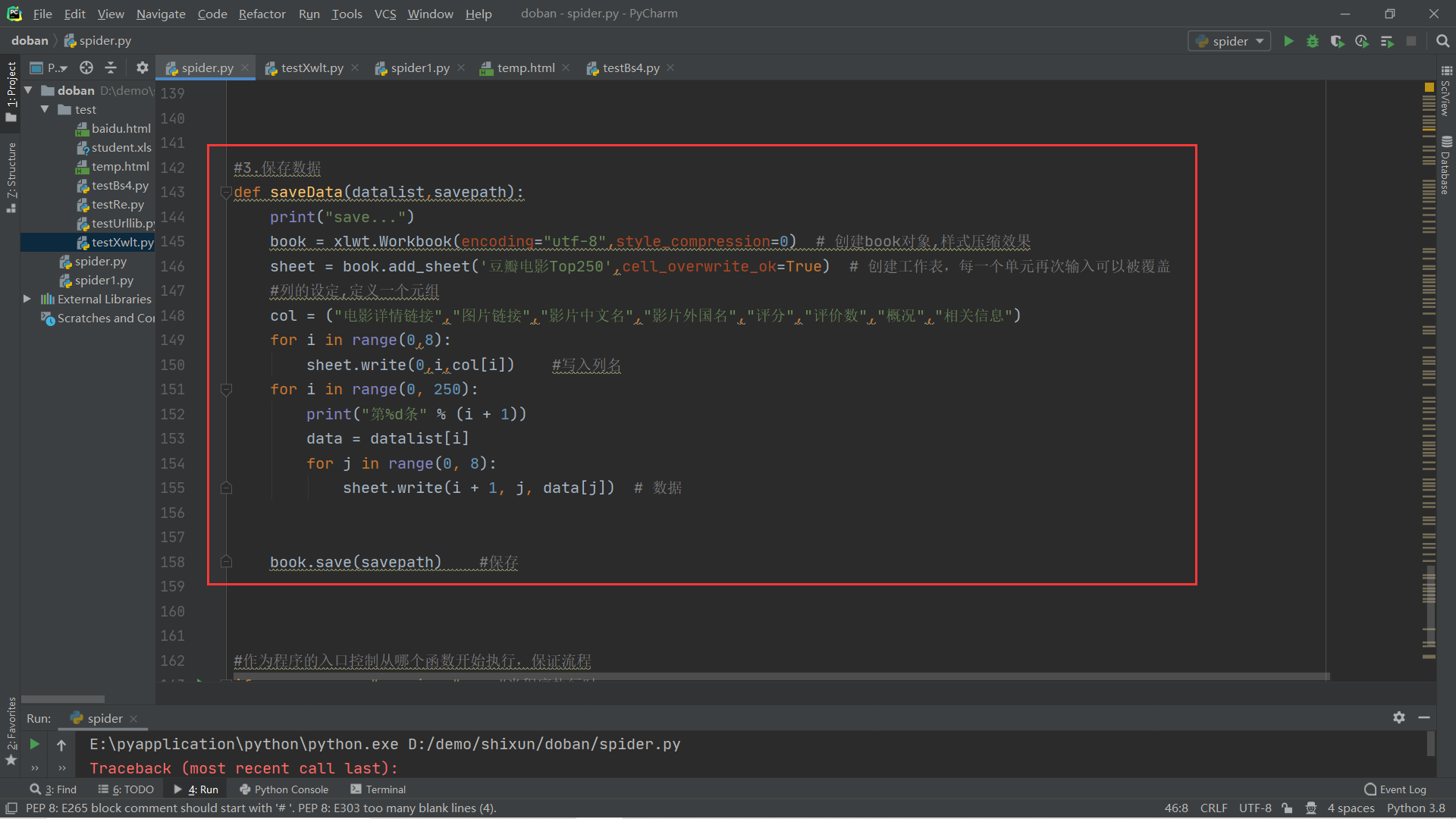This screenshot has height=819, width=1456.
Task: Toggle code folding at saveData definition
Action: tap(226, 193)
